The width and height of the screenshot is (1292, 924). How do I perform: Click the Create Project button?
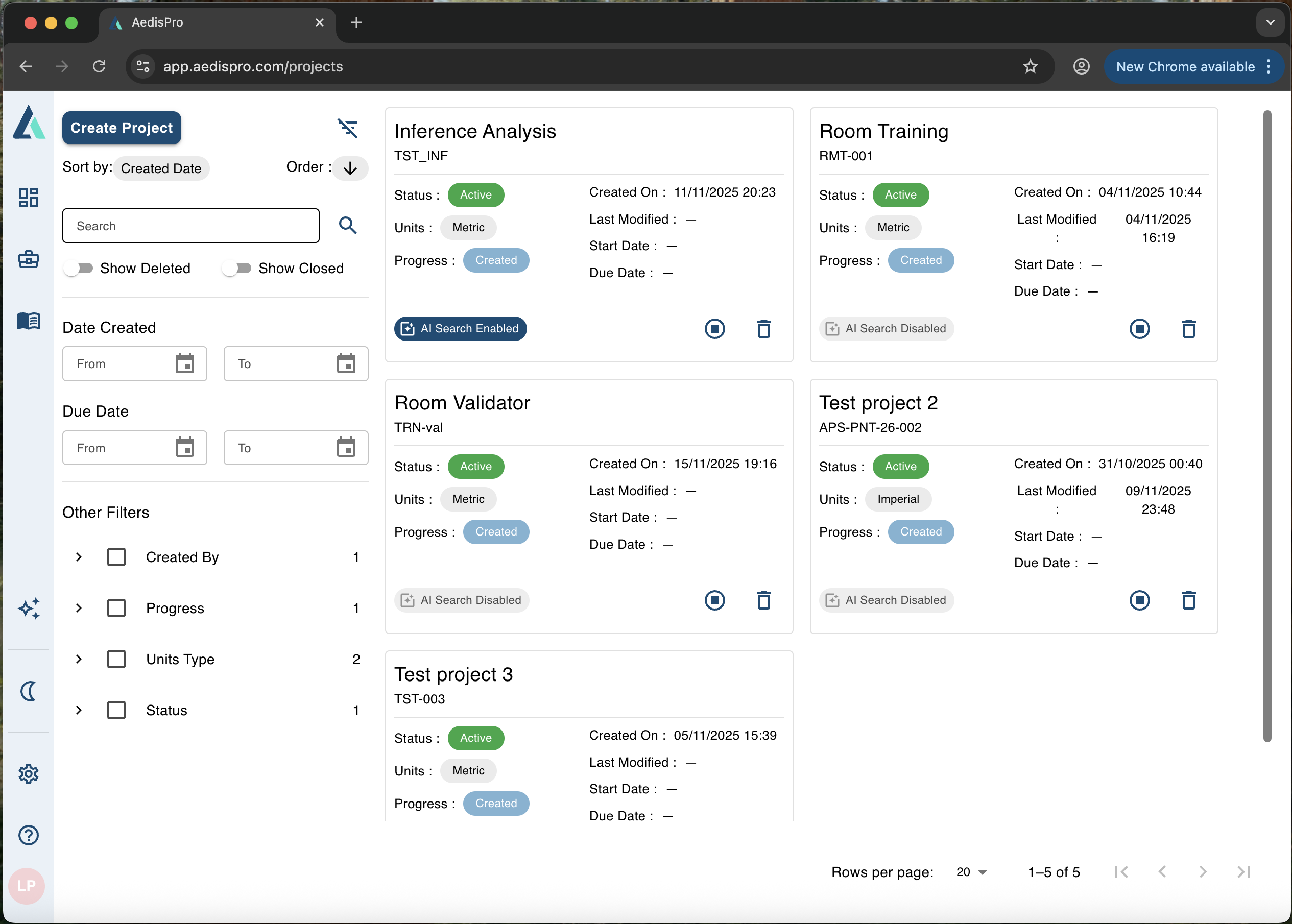pos(121,128)
